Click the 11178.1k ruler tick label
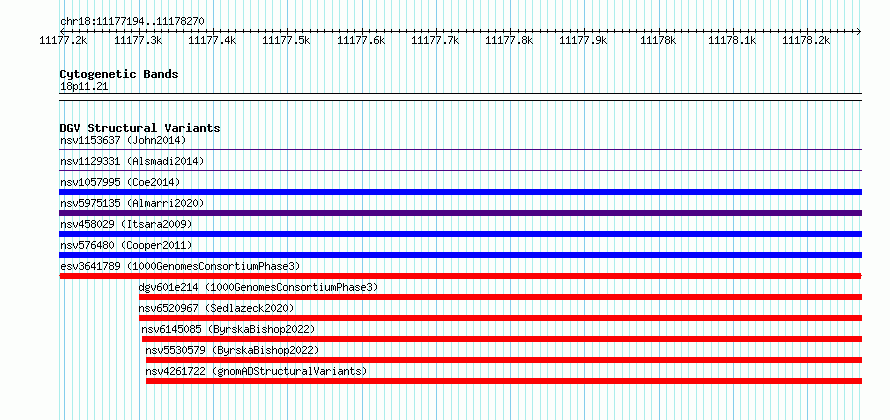Image resolution: width=890 pixels, height=420 pixels. [x=732, y=40]
